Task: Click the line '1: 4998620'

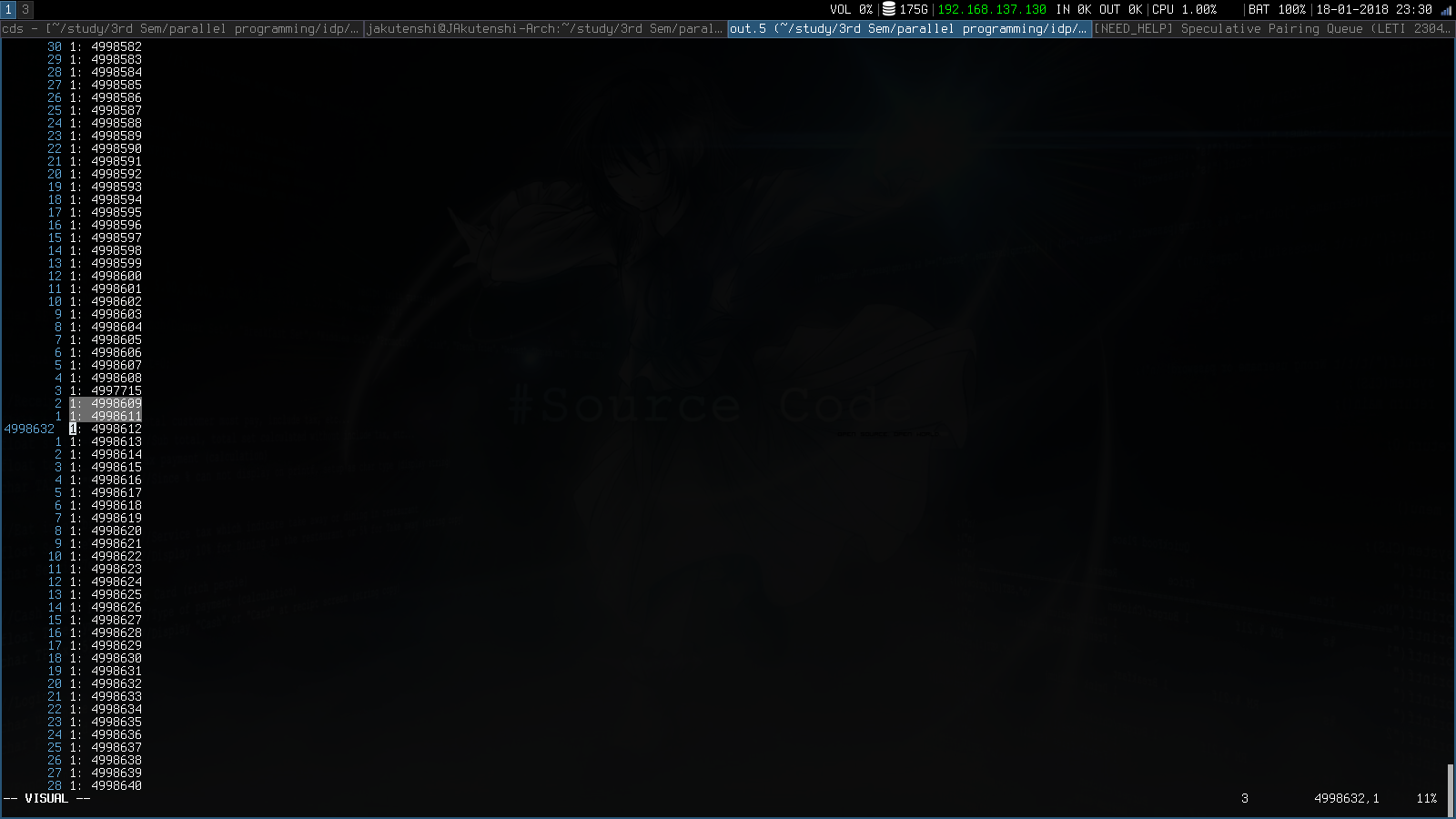Action: coord(106,531)
